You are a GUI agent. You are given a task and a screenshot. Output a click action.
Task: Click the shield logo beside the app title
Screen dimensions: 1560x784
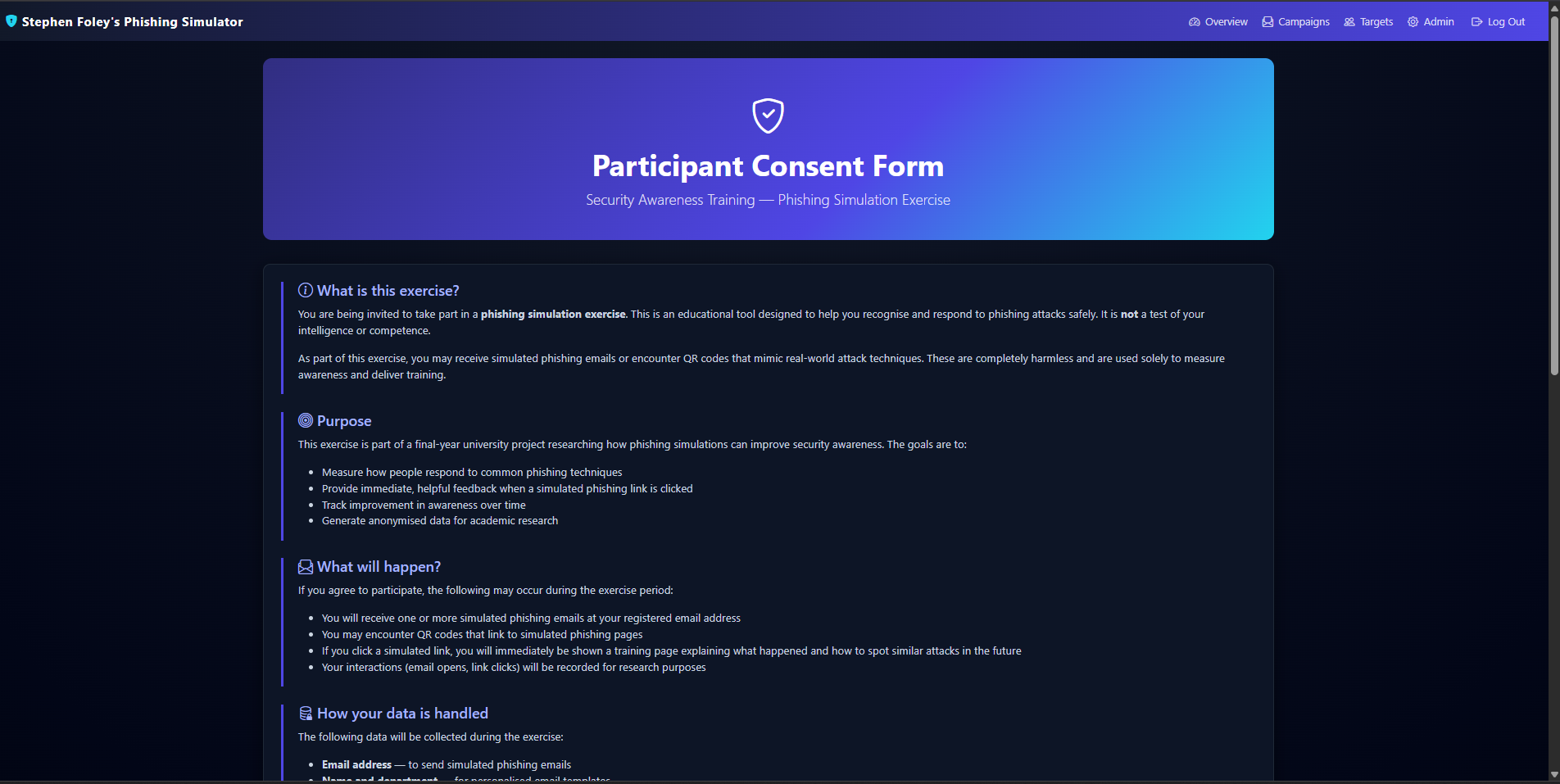point(11,20)
